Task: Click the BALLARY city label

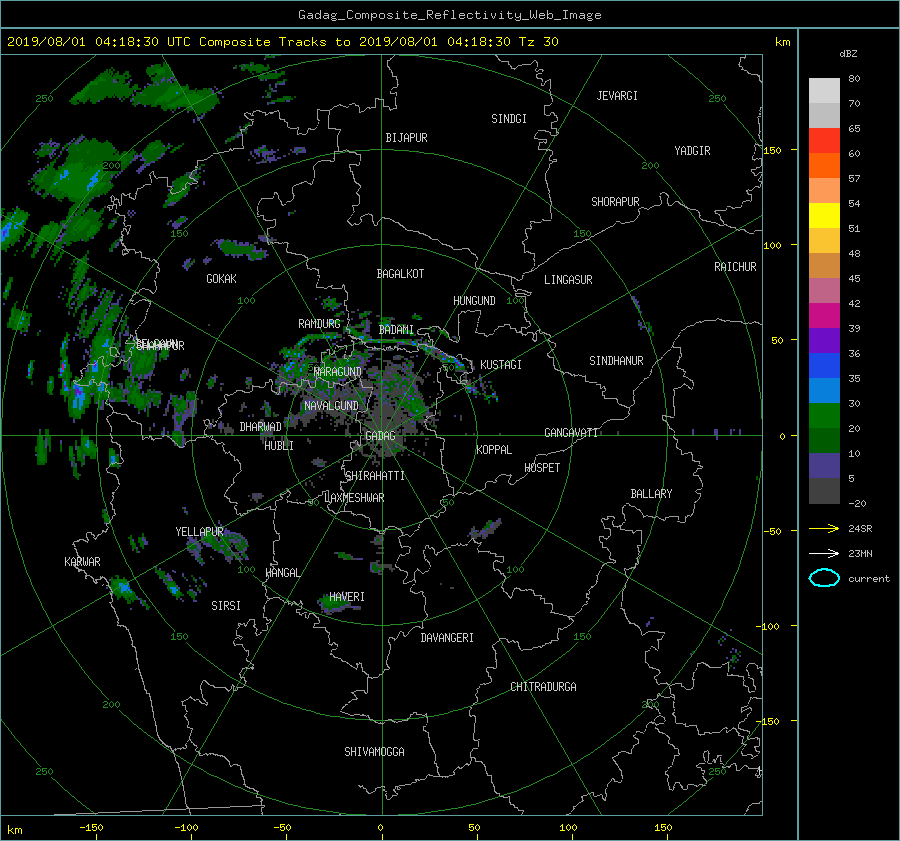Action: coord(651,494)
